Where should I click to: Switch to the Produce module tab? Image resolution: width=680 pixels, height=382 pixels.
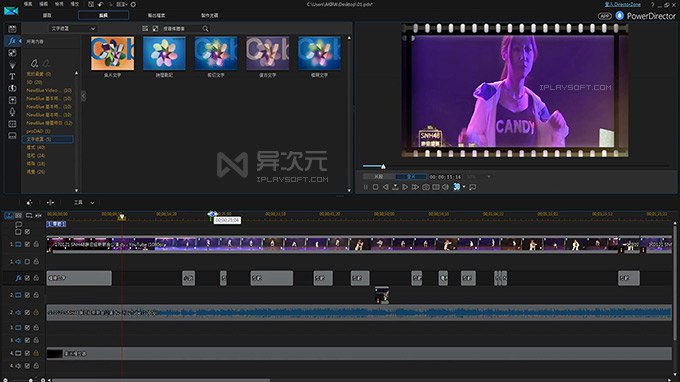tap(157, 15)
